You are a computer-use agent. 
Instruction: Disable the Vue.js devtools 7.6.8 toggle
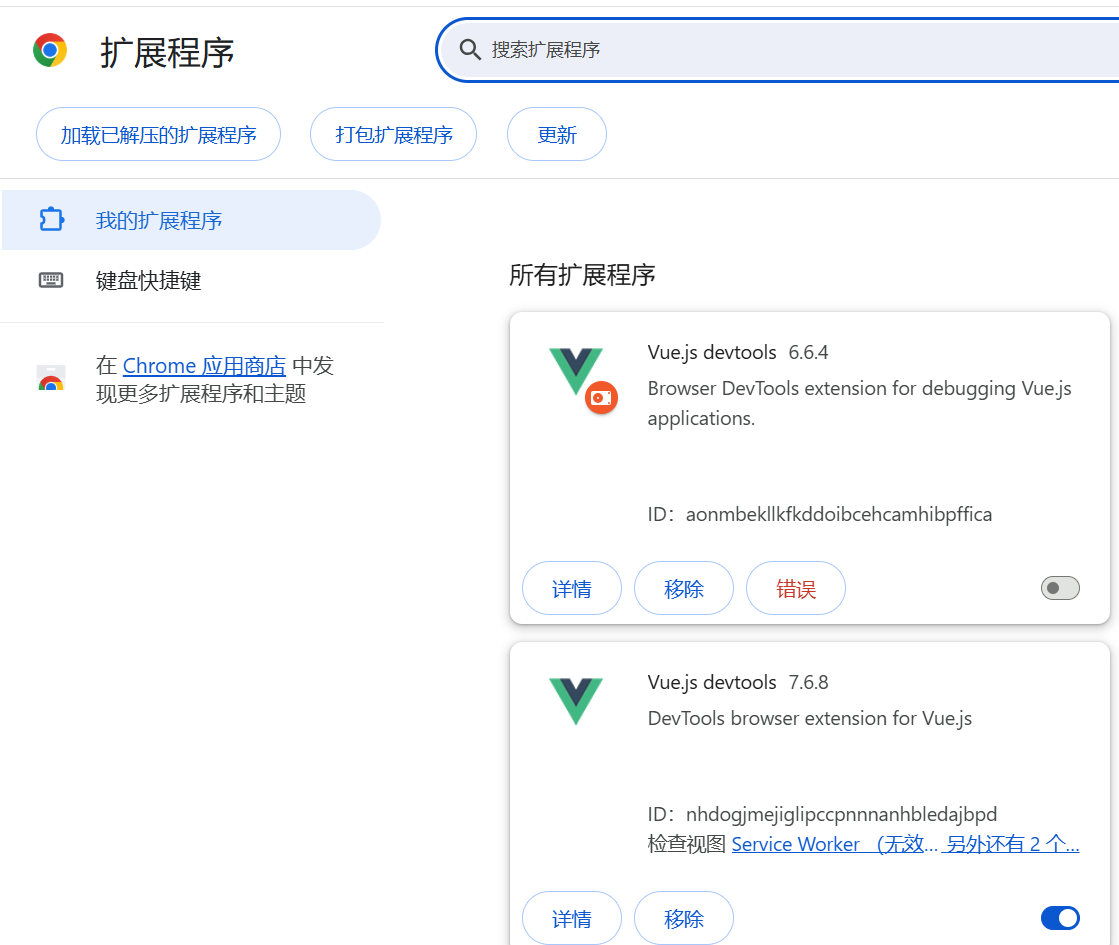pyautogui.click(x=1060, y=918)
